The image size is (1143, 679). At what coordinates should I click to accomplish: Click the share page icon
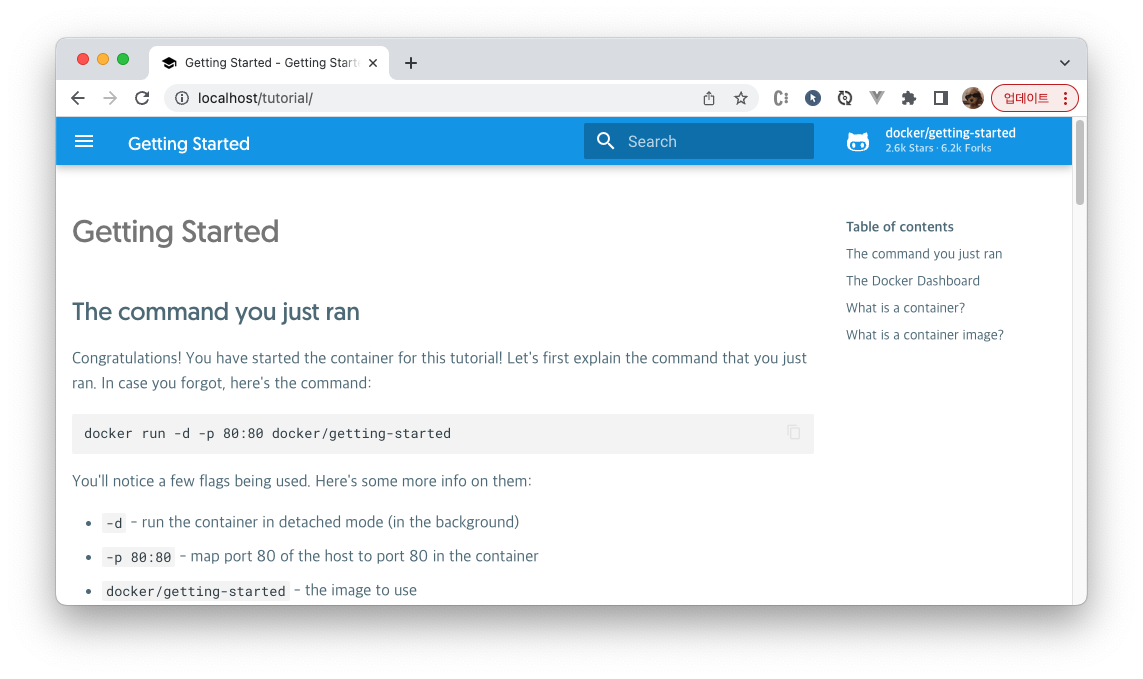pyautogui.click(x=709, y=98)
